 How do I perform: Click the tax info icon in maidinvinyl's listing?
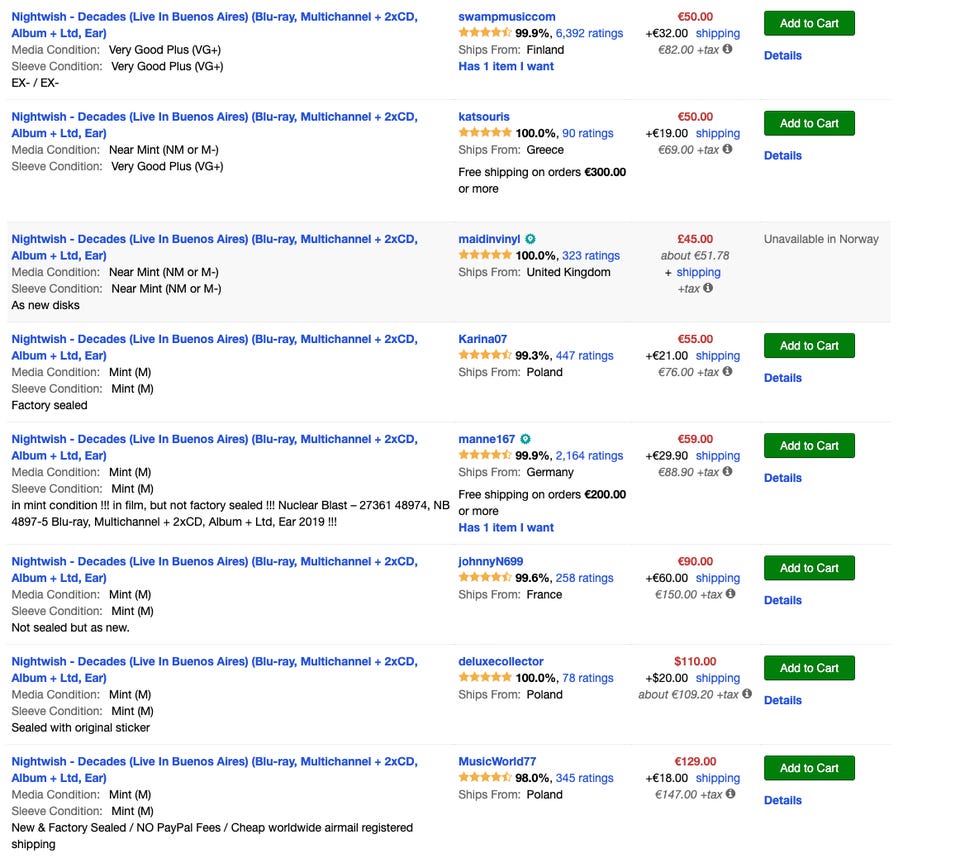[x=708, y=288]
